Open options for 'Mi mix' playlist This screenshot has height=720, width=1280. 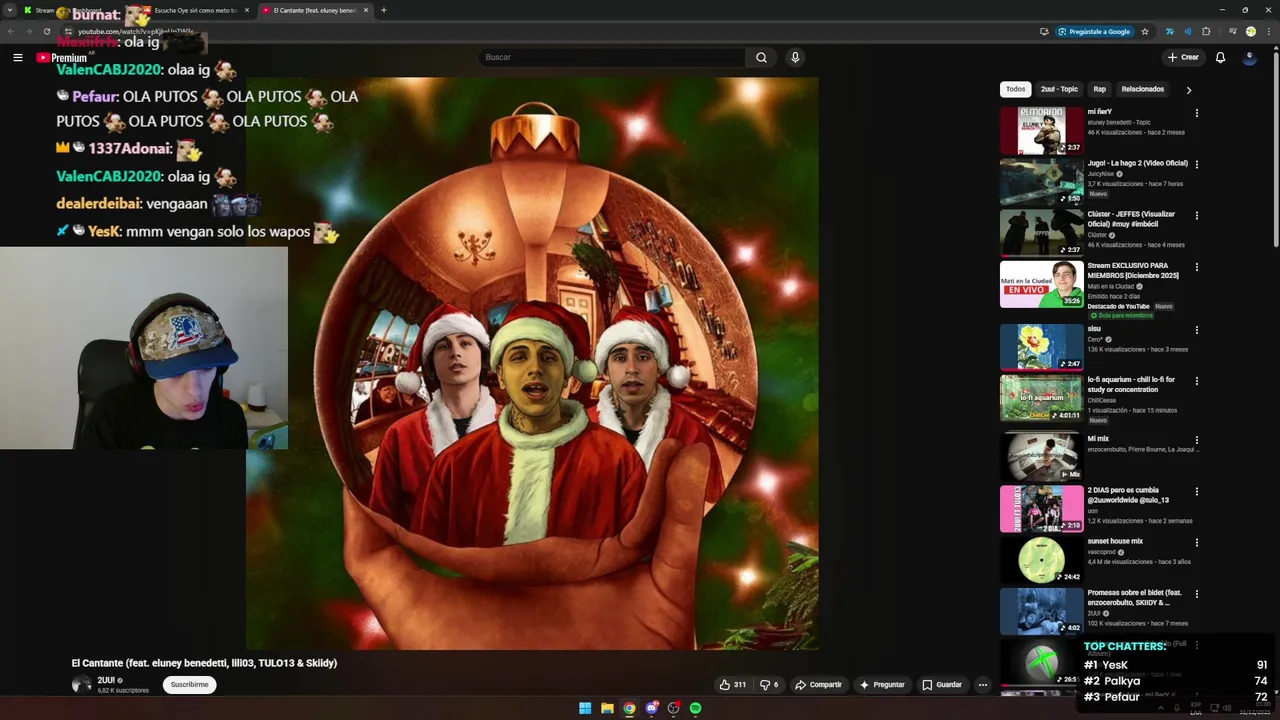click(x=1196, y=440)
